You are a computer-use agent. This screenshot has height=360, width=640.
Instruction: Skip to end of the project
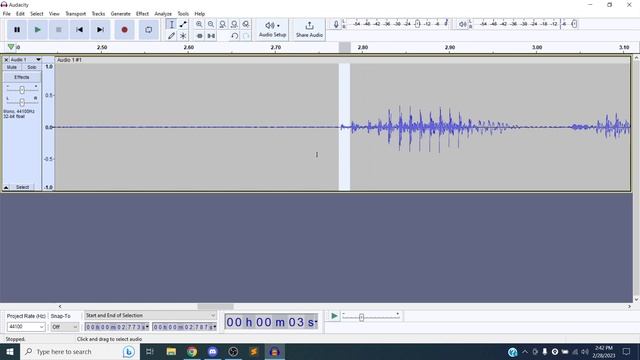100,30
